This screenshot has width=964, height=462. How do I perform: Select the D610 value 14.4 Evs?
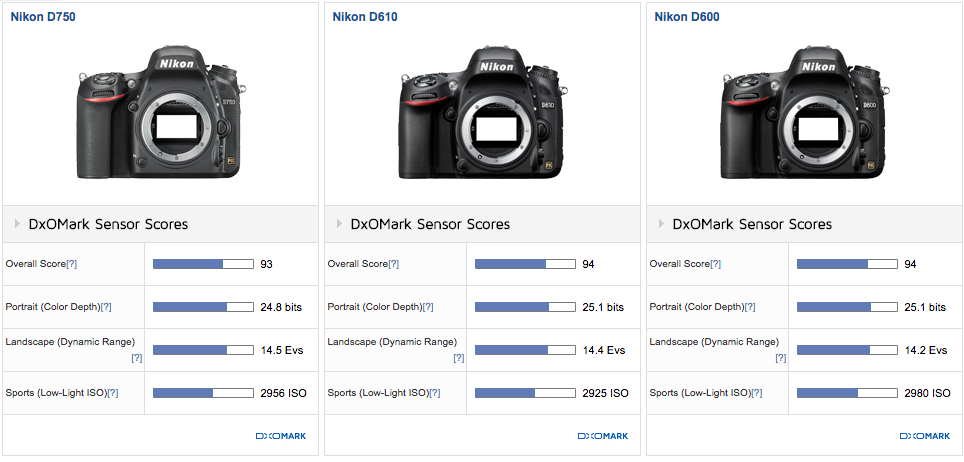click(604, 350)
